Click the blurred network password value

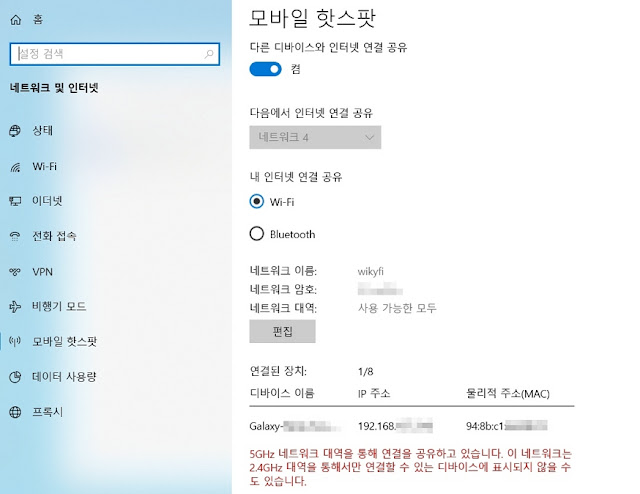tap(380, 289)
